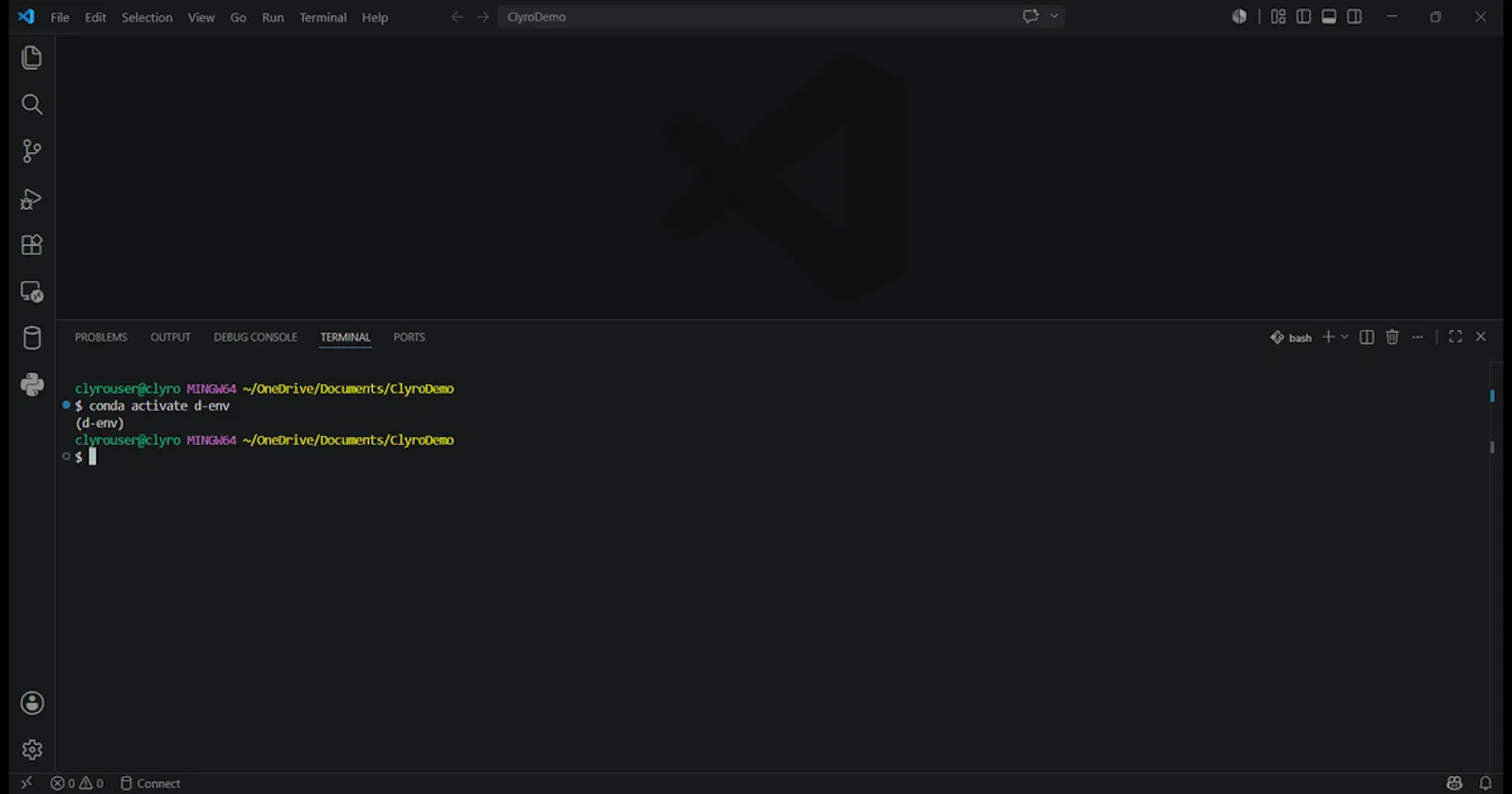Screen dimensions: 1512x794
Task: Click the Copilot status icon in the title bar
Action: click(1239, 17)
